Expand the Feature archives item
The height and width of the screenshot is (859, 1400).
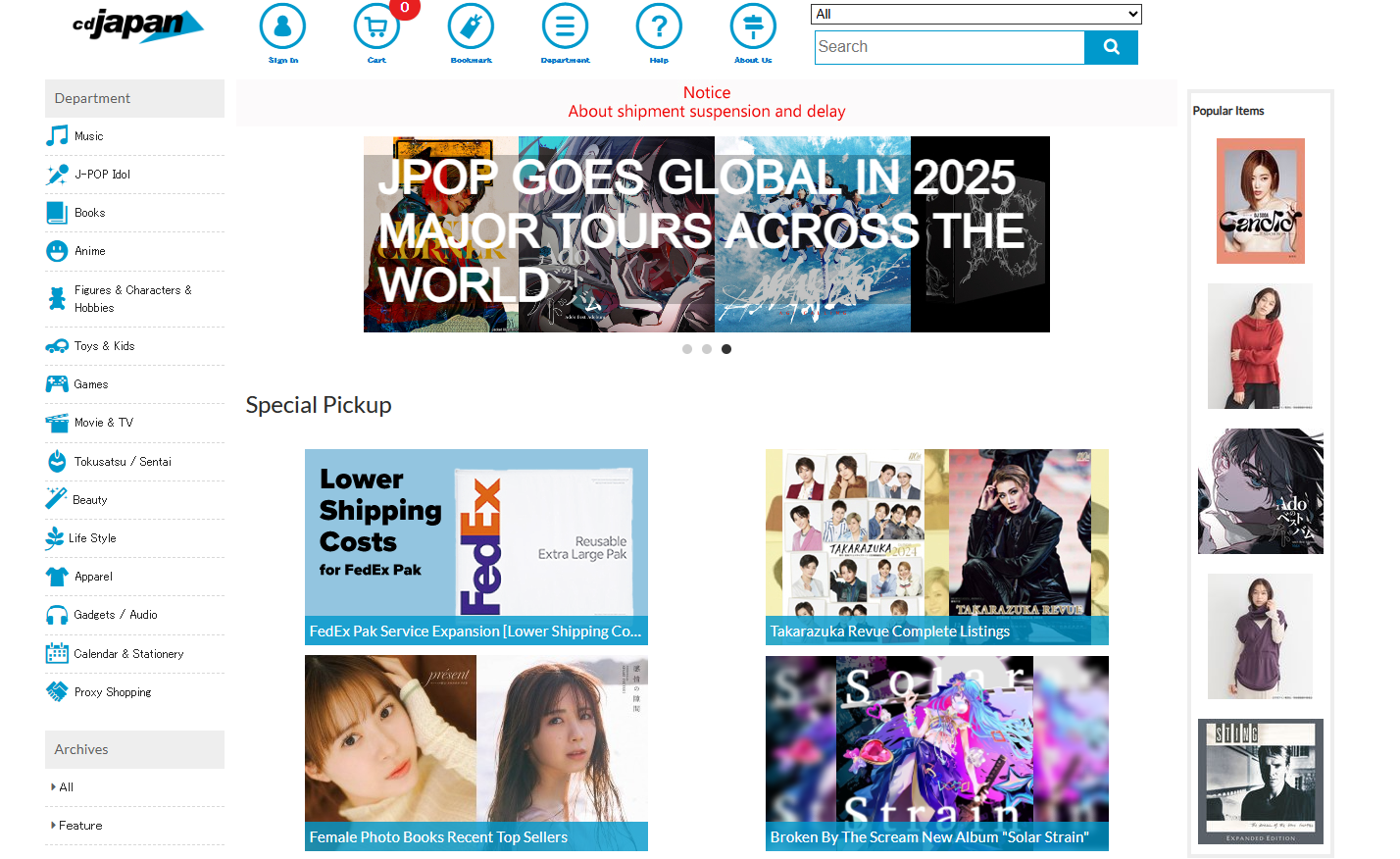click(76, 826)
